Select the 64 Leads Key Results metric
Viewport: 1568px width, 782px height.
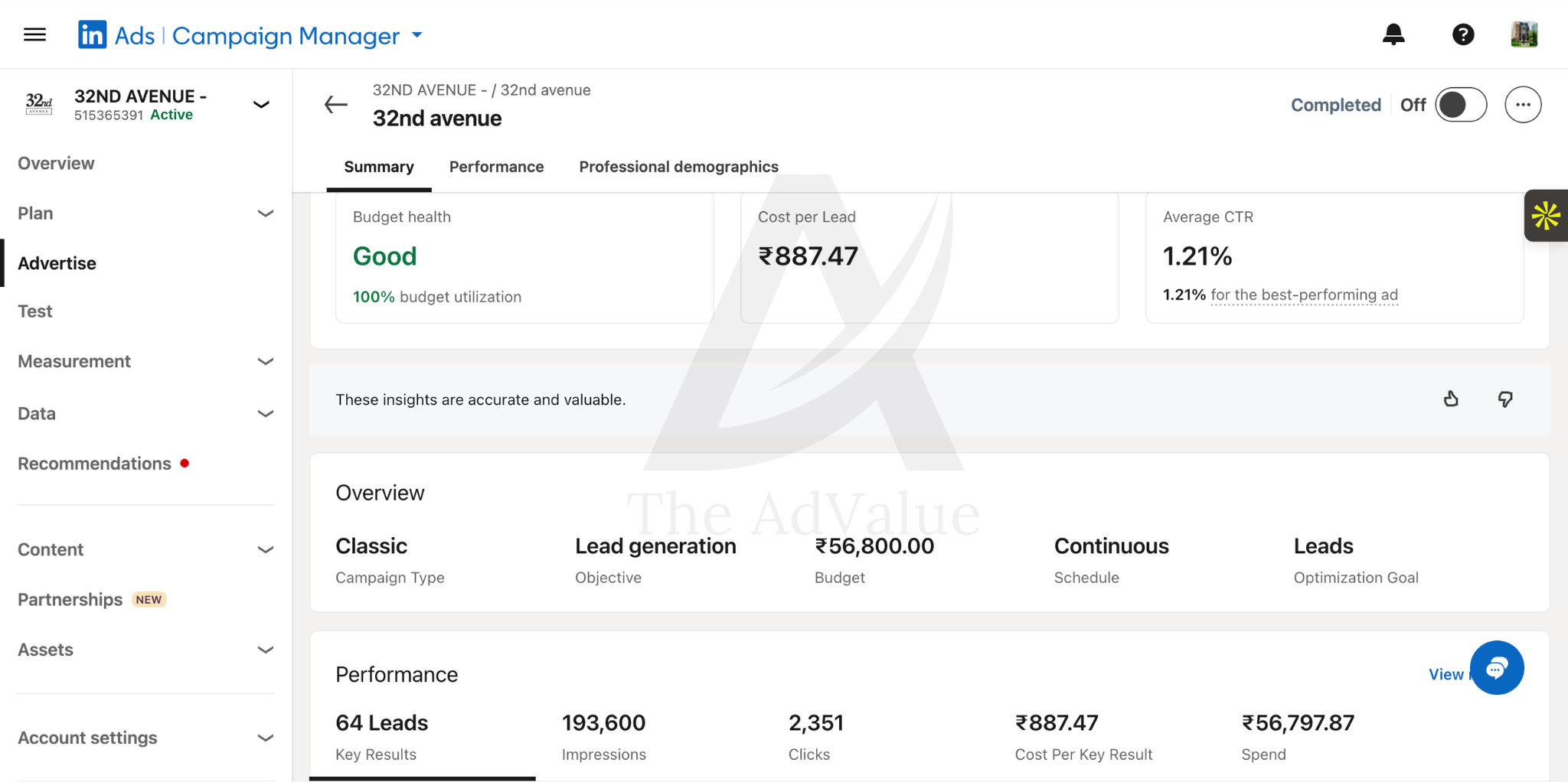[x=422, y=738]
